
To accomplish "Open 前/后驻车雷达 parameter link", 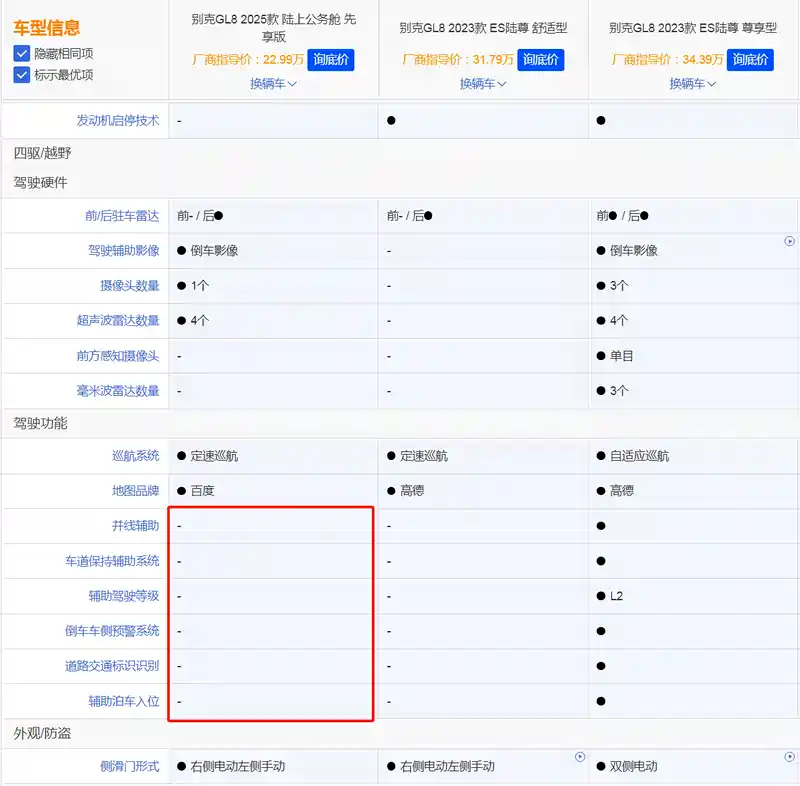I will [x=122, y=216].
